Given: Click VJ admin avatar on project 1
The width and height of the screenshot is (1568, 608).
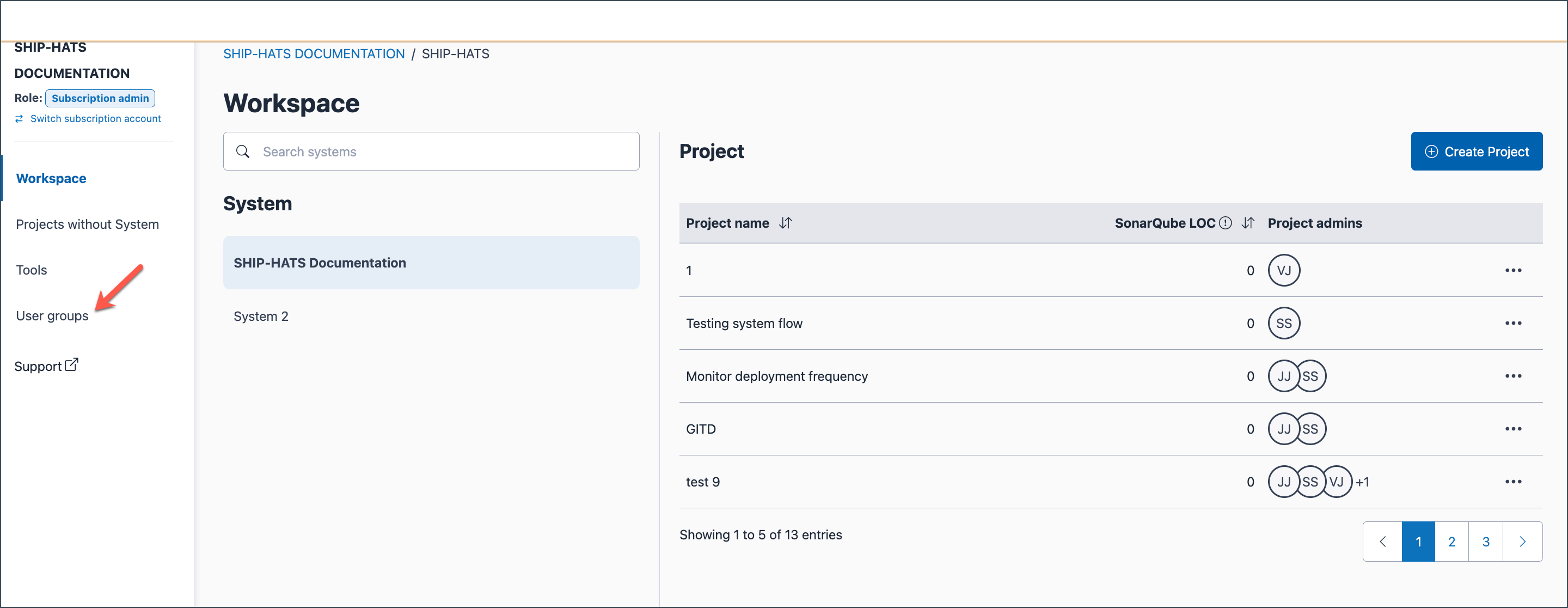Looking at the screenshot, I should point(1284,270).
